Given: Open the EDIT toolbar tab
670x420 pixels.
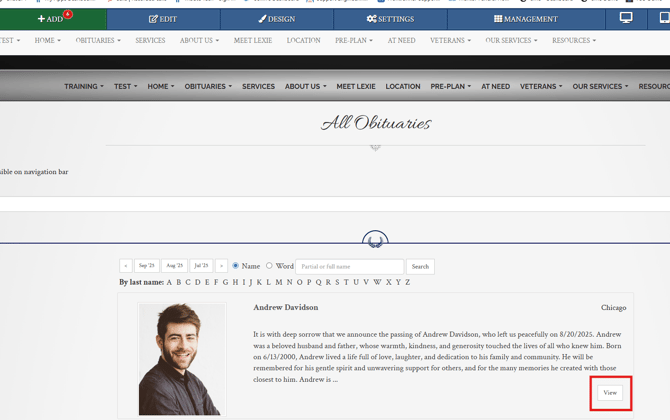Looking at the screenshot, I should tap(163, 19).
